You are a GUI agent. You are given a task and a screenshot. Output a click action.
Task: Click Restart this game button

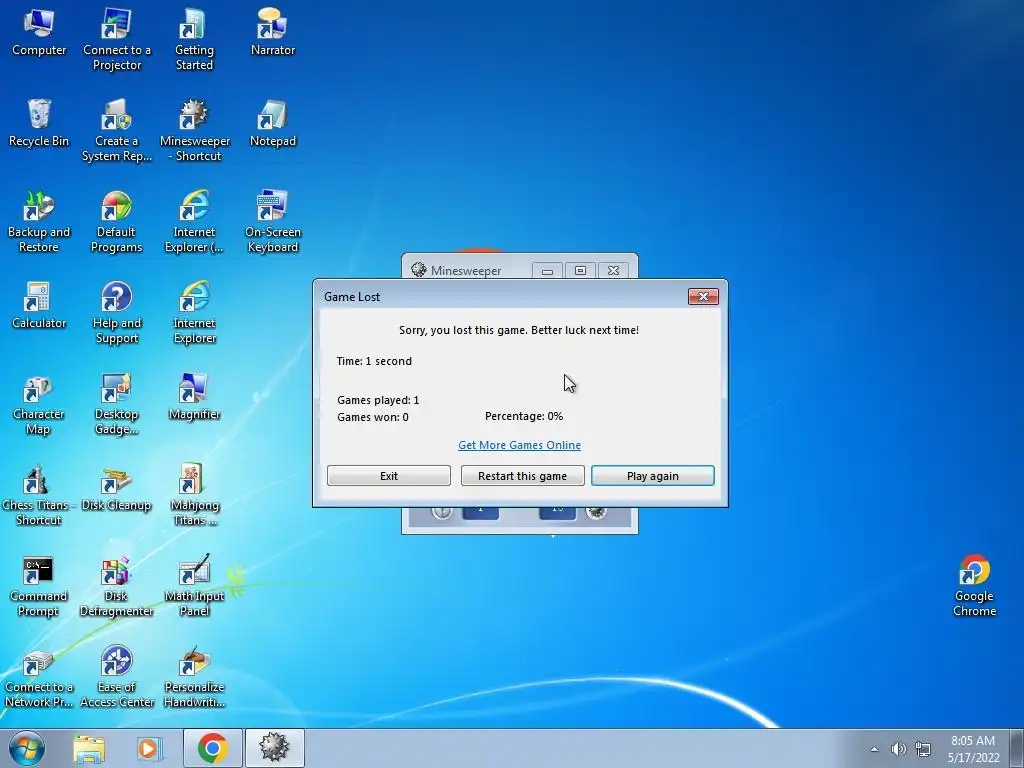pos(522,475)
